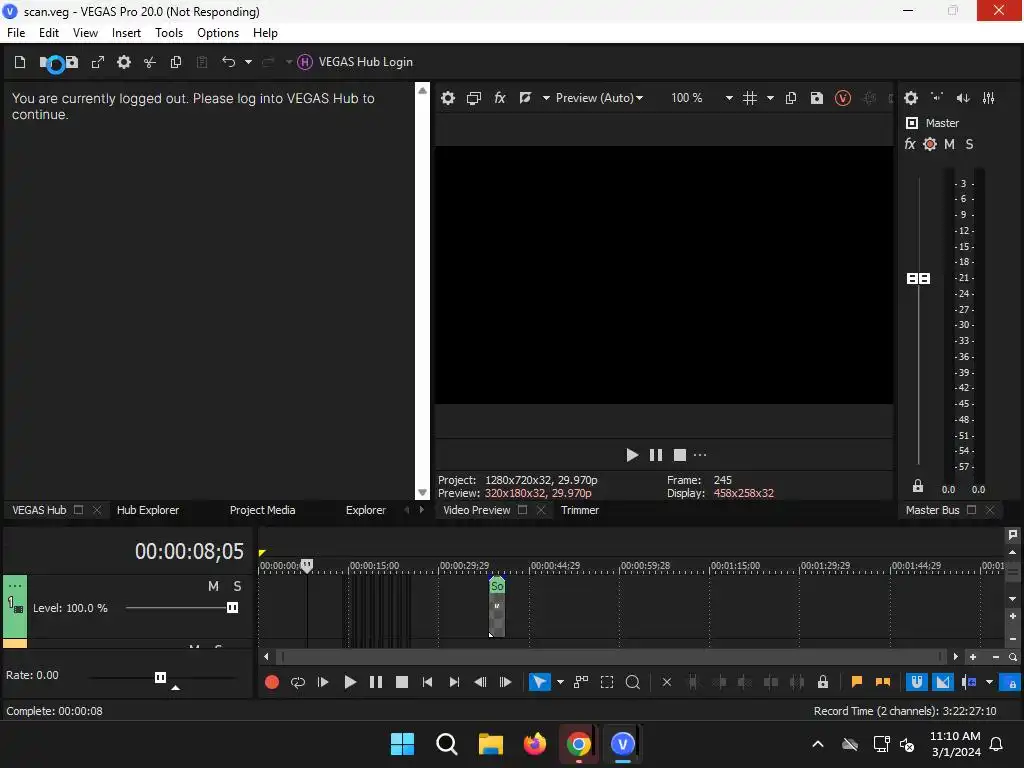This screenshot has height=768, width=1024.
Task: Open Video Output FX icon in preview
Action: point(500,98)
